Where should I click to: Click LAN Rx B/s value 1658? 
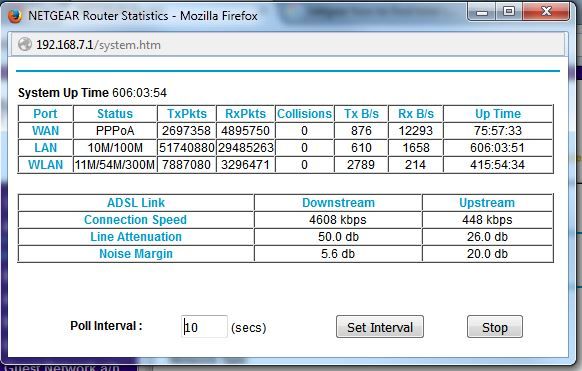pos(416,148)
